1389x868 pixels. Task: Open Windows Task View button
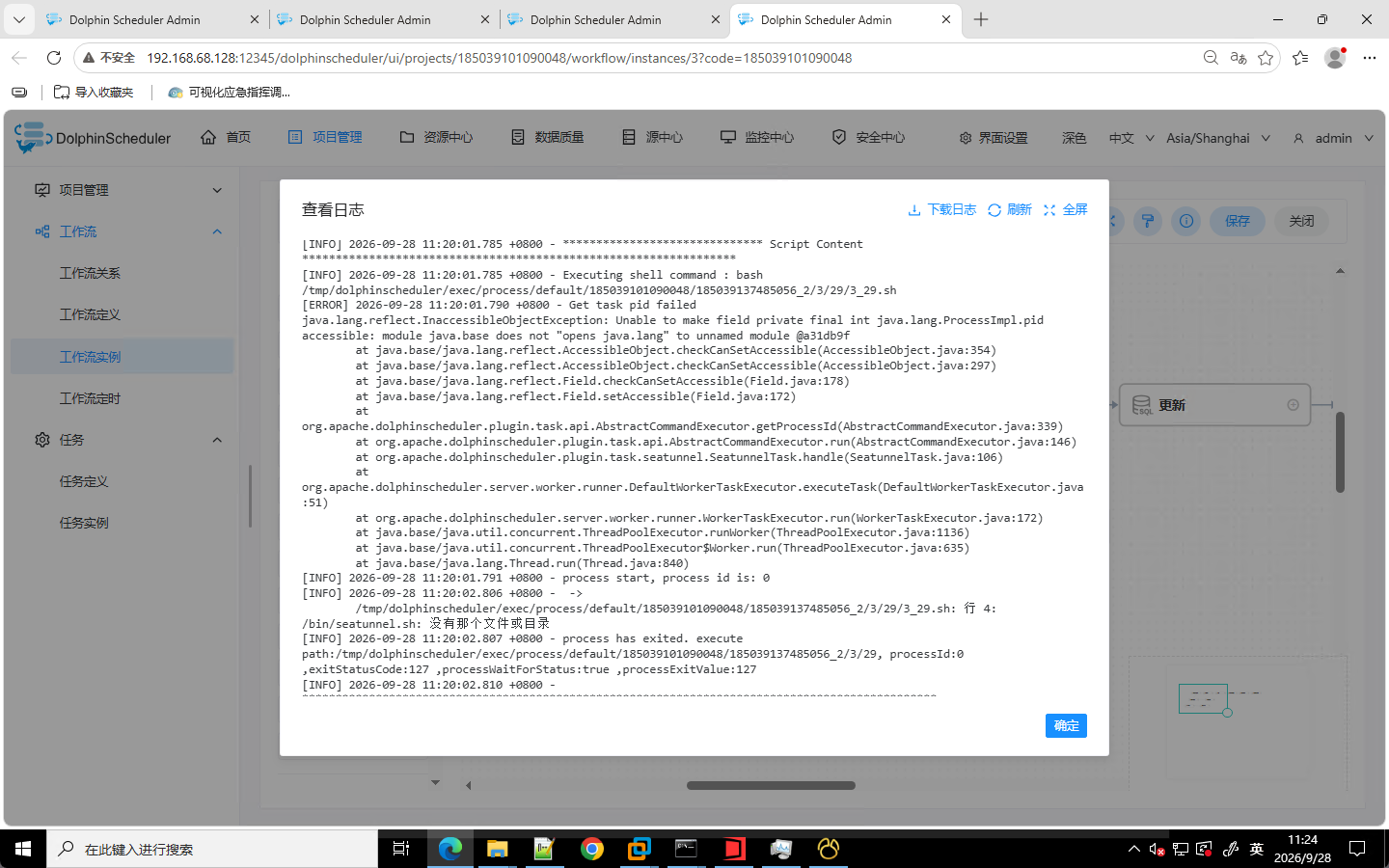[401, 849]
